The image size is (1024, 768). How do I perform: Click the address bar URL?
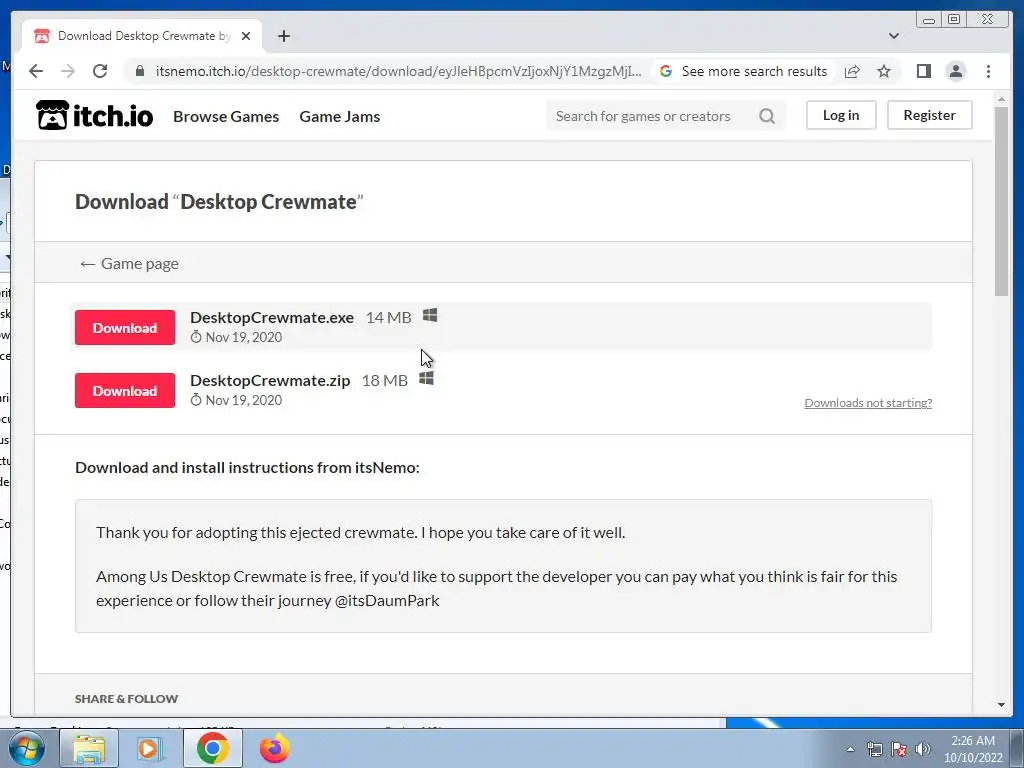398,71
